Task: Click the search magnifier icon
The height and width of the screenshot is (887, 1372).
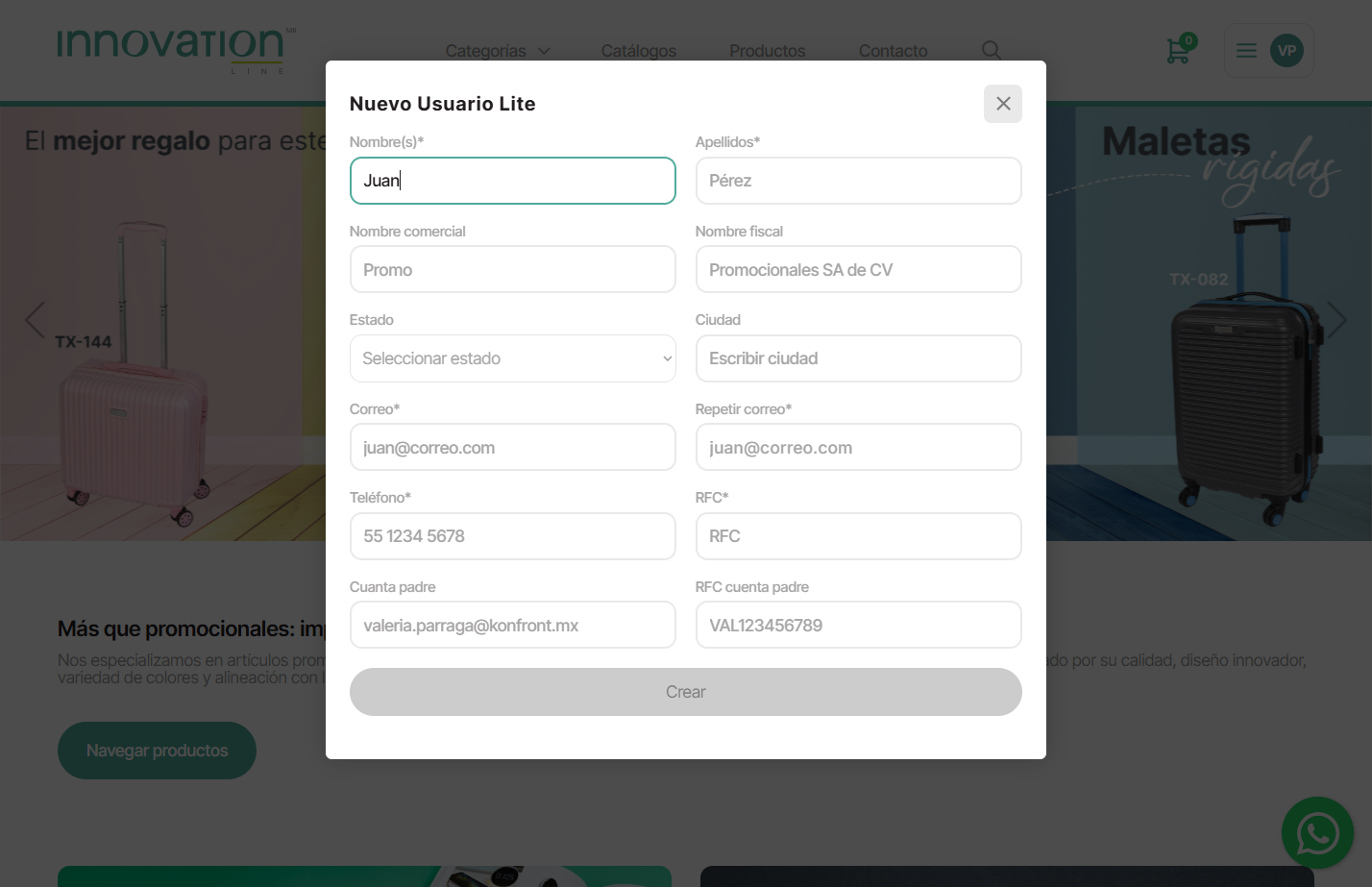Action: [x=992, y=50]
